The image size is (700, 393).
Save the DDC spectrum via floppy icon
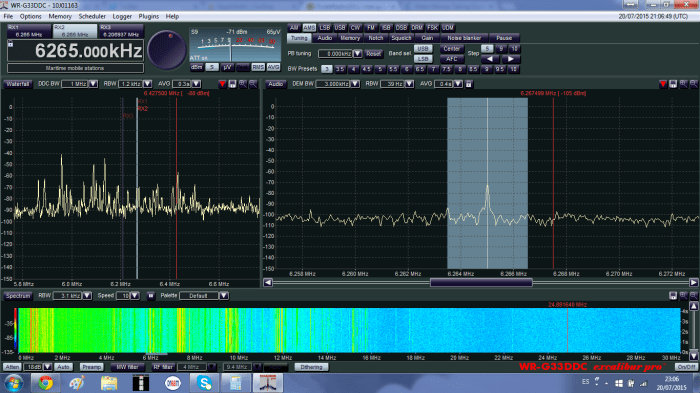(232, 84)
